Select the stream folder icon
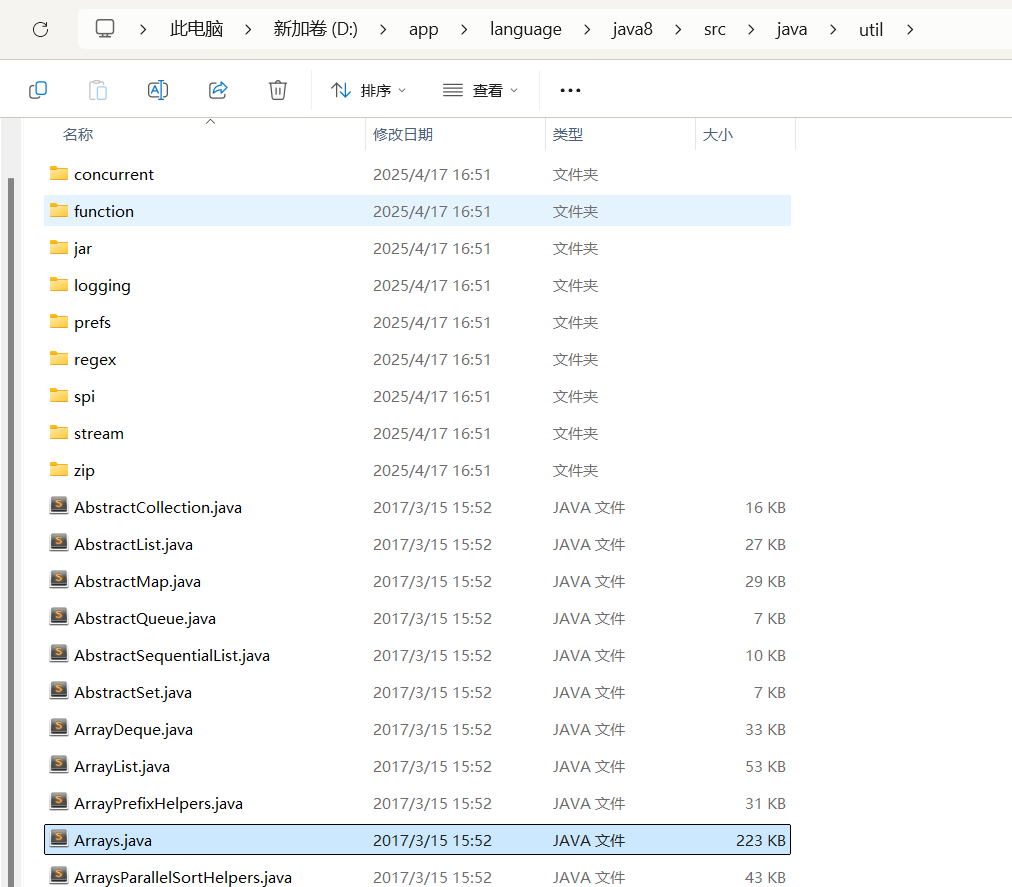The height and width of the screenshot is (887, 1012). 59,432
